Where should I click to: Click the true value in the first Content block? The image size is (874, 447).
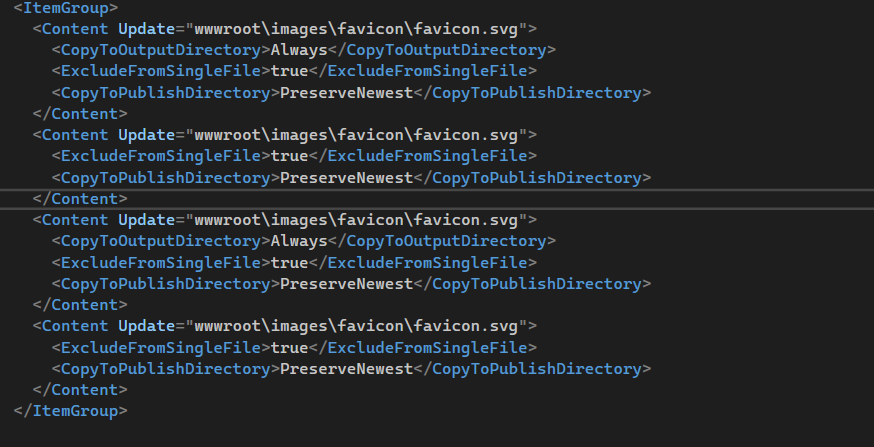(290, 71)
